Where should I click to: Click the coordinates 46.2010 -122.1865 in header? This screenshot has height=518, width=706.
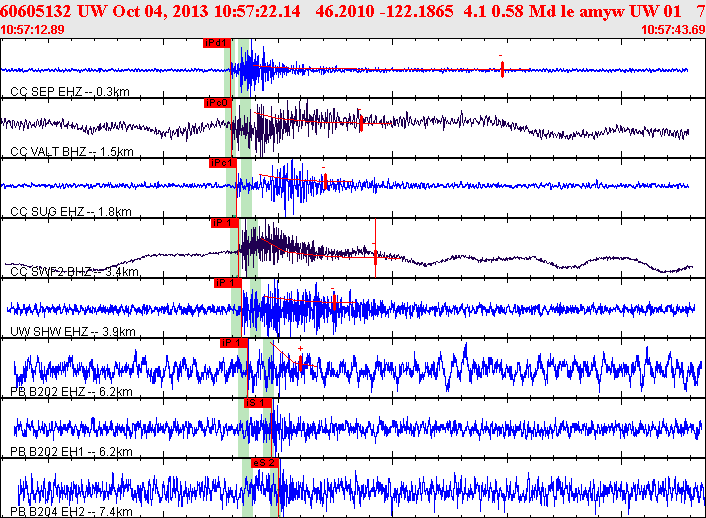(384, 11)
